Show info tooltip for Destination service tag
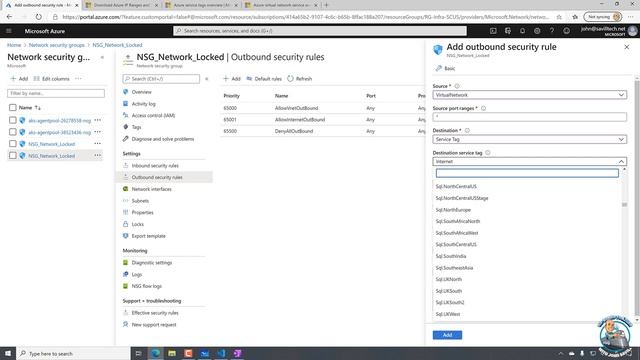640x360 pixels. click(x=488, y=153)
